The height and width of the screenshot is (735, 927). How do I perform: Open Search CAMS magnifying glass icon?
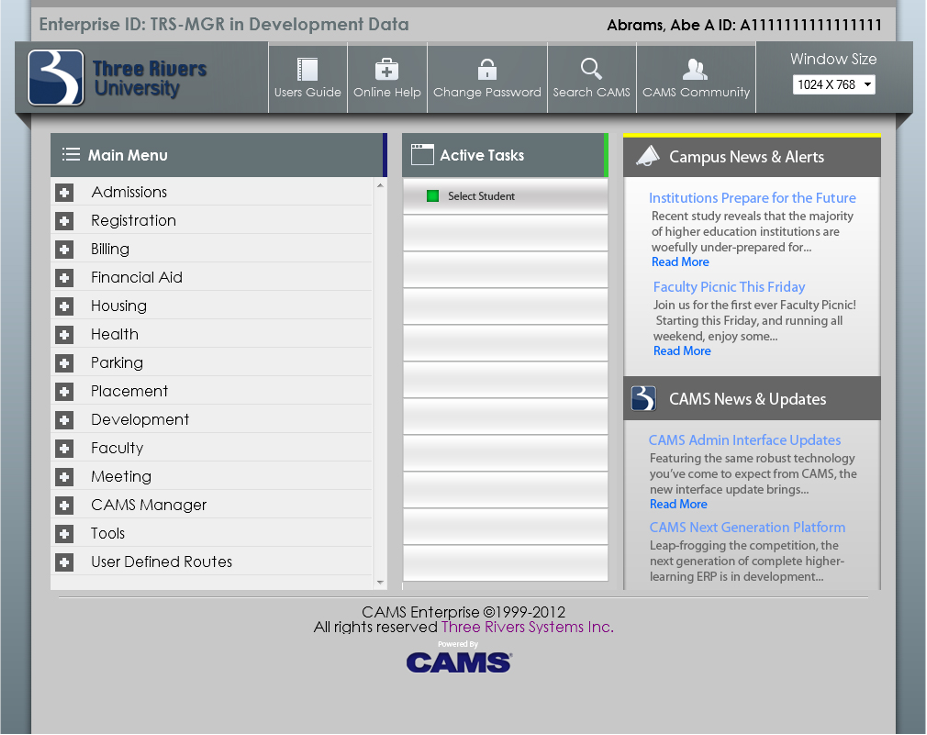pos(591,69)
